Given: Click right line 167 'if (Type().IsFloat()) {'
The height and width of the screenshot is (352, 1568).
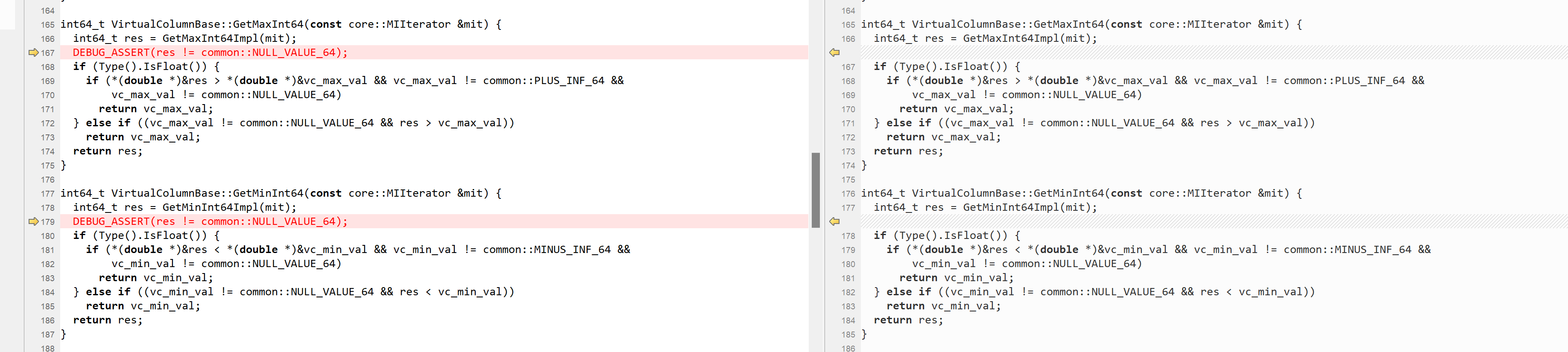Looking at the screenshot, I should coord(947,67).
